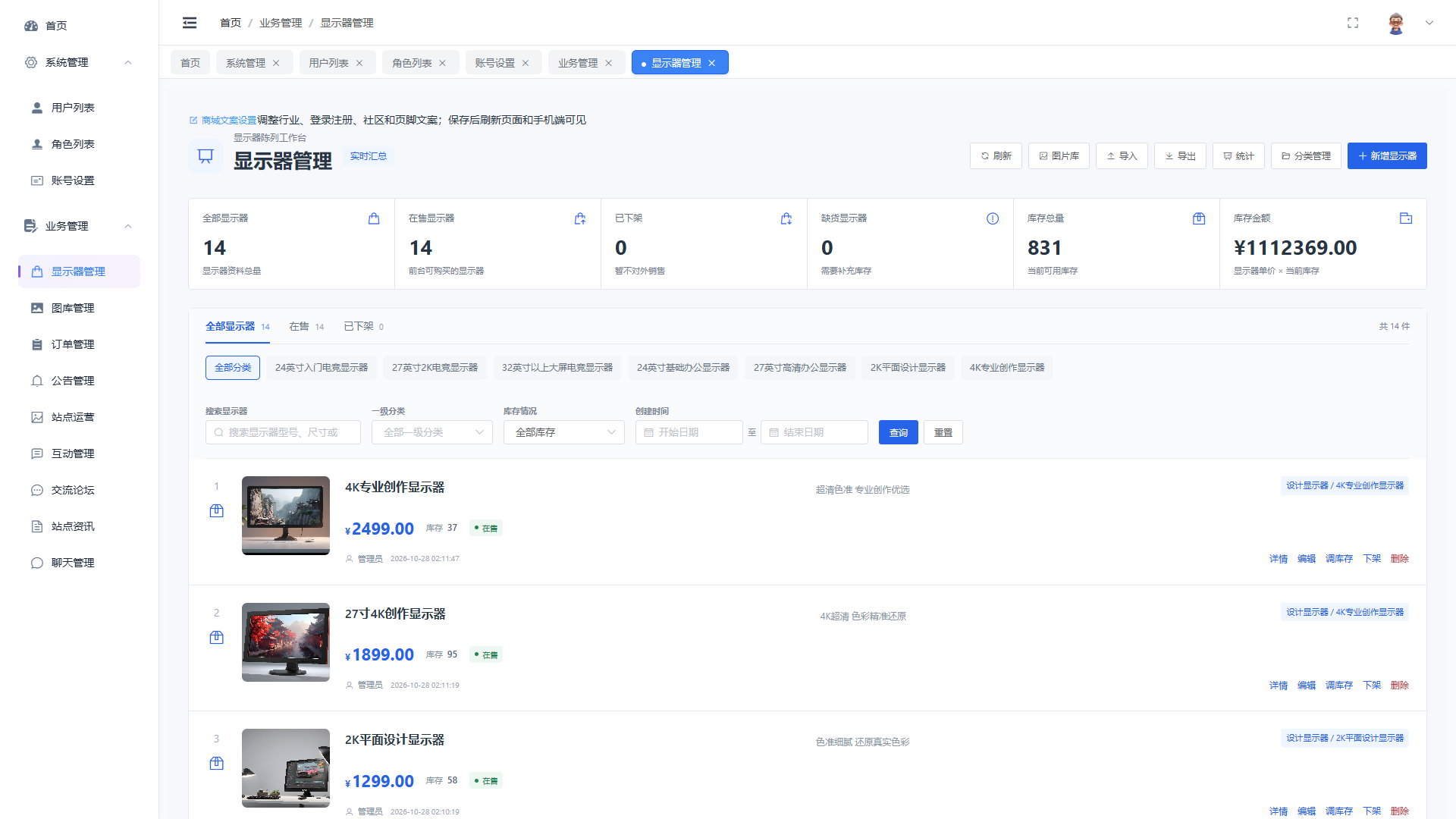Enter fullscreen mode via the header icon
Screen dimensions: 1456x819
(x=1353, y=23)
